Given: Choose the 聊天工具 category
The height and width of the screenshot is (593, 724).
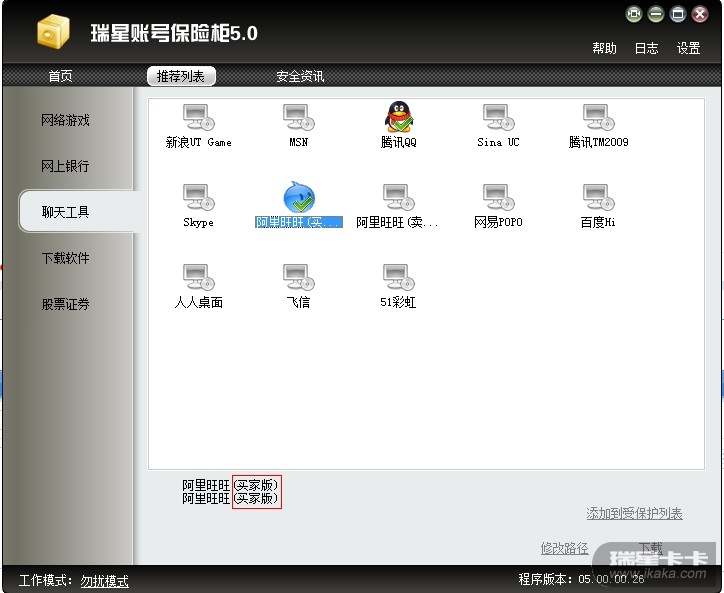Looking at the screenshot, I should [x=78, y=212].
